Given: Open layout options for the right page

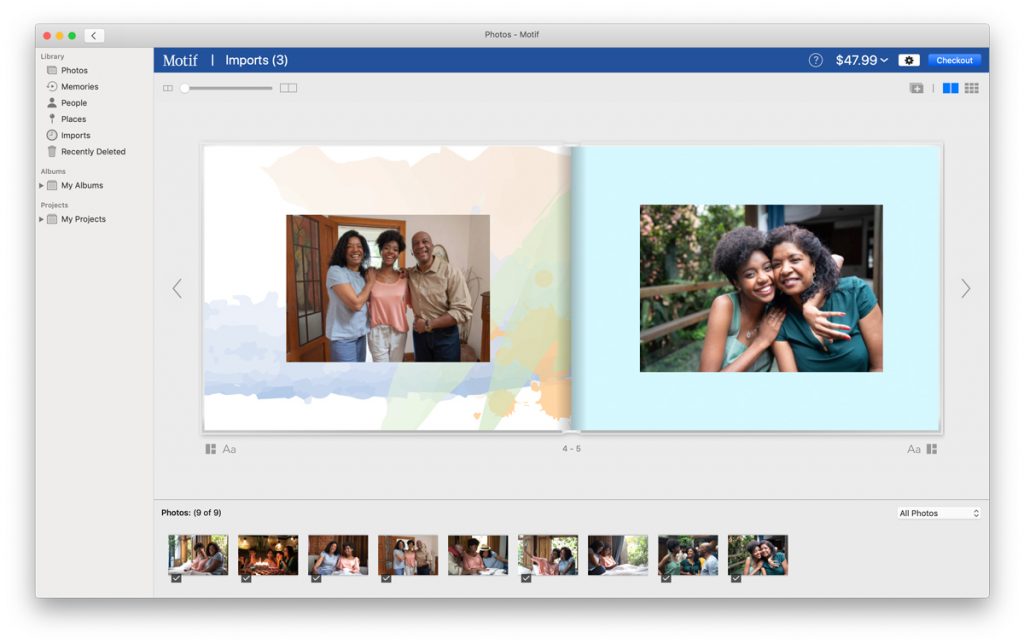Looking at the screenshot, I should tap(932, 449).
